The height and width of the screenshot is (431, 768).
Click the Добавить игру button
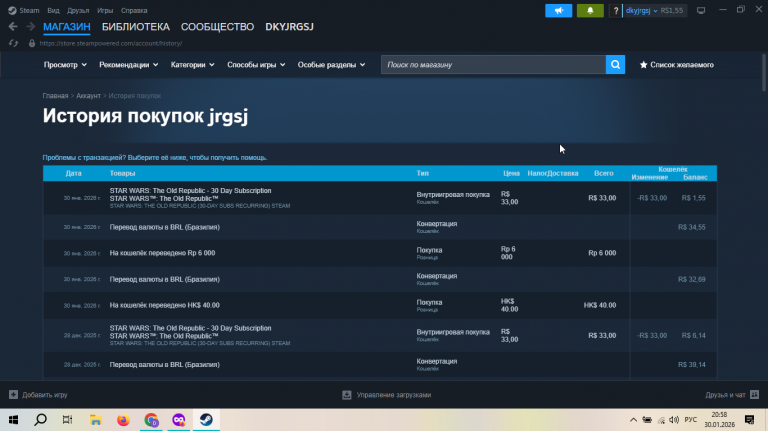click(38, 395)
